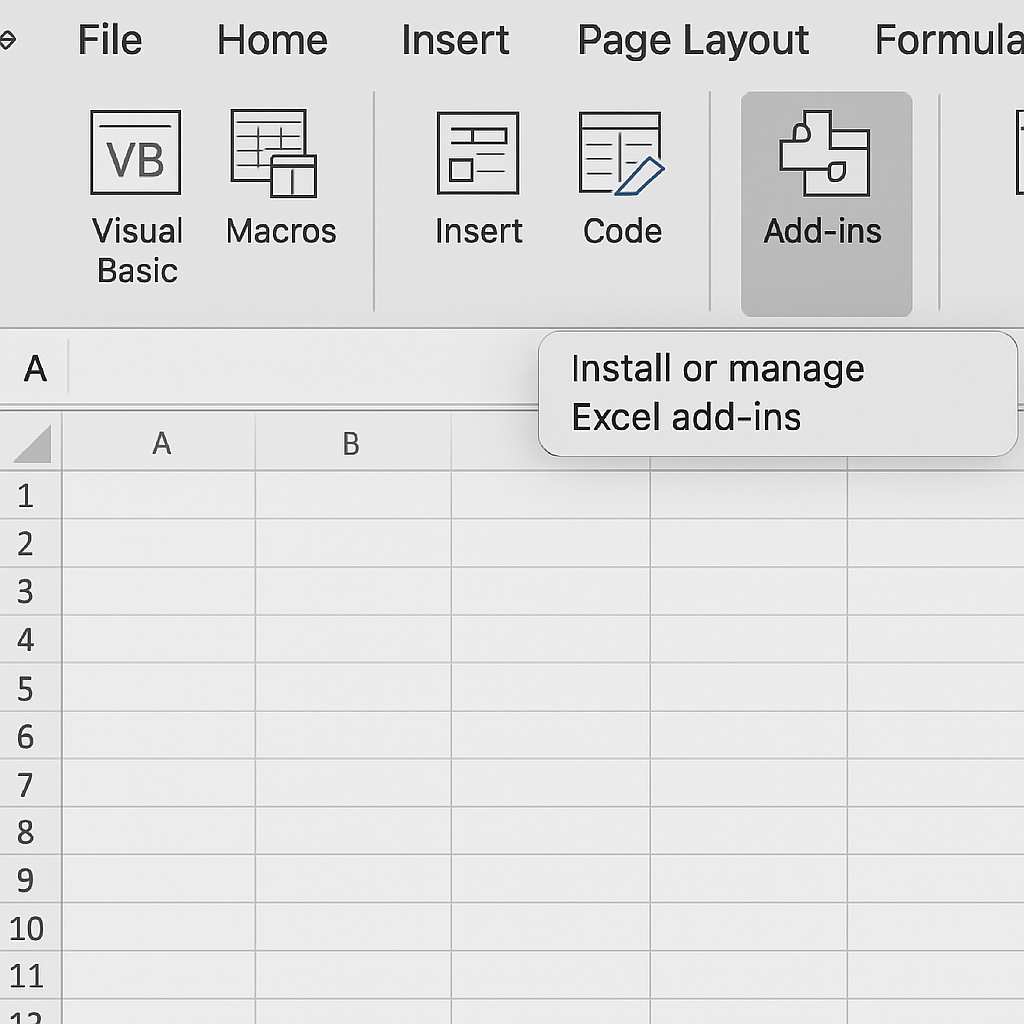This screenshot has height=1024, width=1024.
Task: Switch to the Formulas tab
Action: tap(950, 40)
